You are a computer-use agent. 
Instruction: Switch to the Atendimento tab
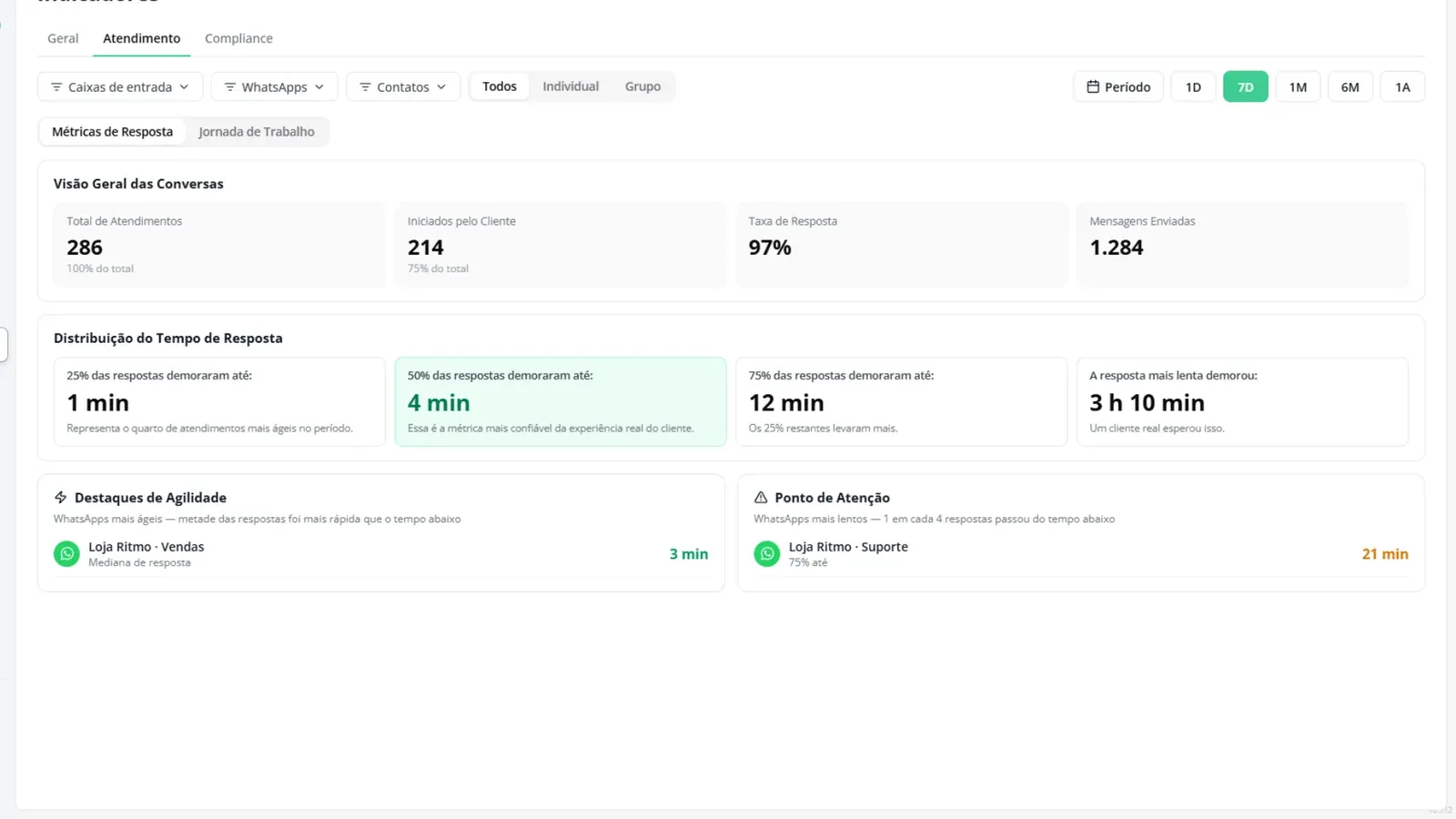141,38
